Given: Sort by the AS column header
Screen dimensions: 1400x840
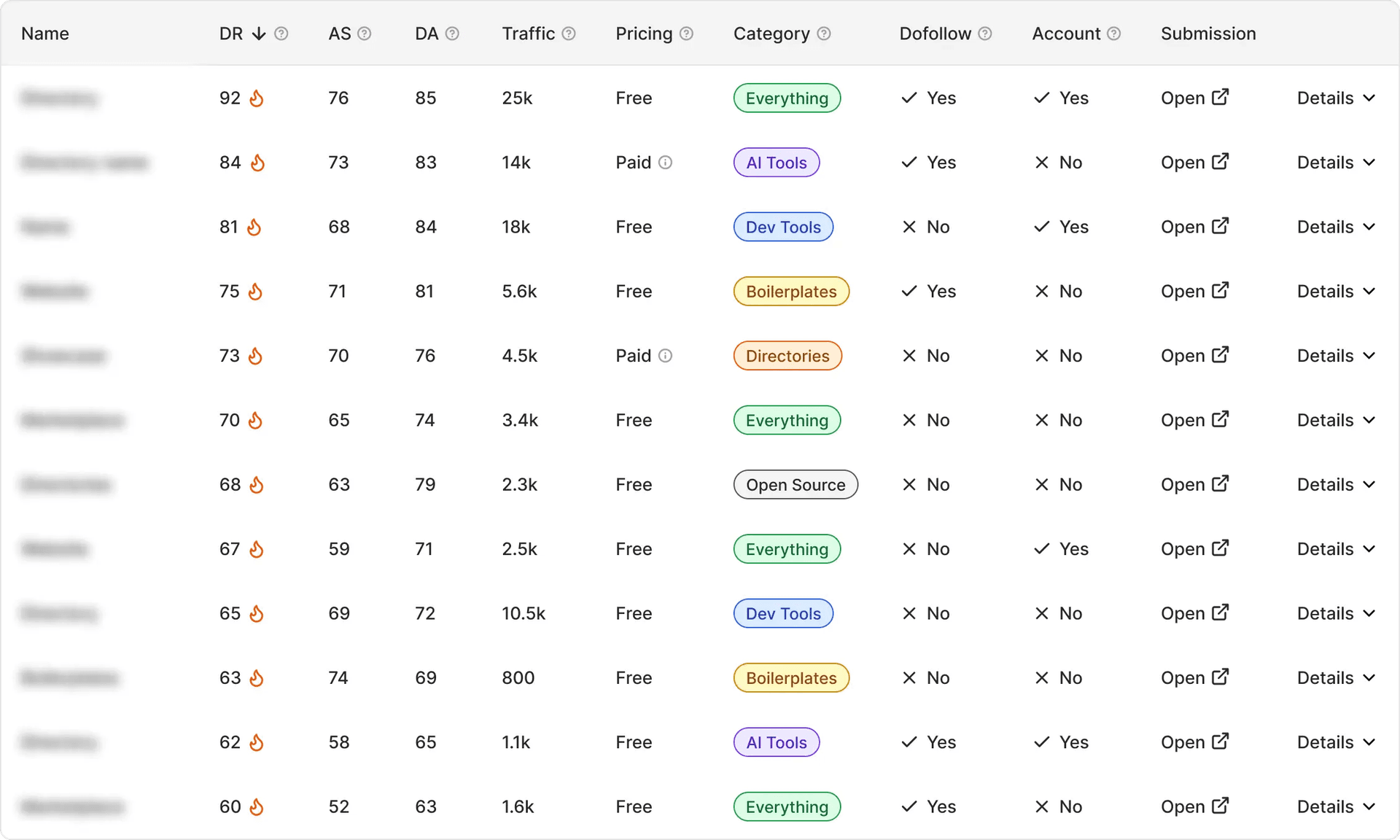Looking at the screenshot, I should tap(340, 34).
